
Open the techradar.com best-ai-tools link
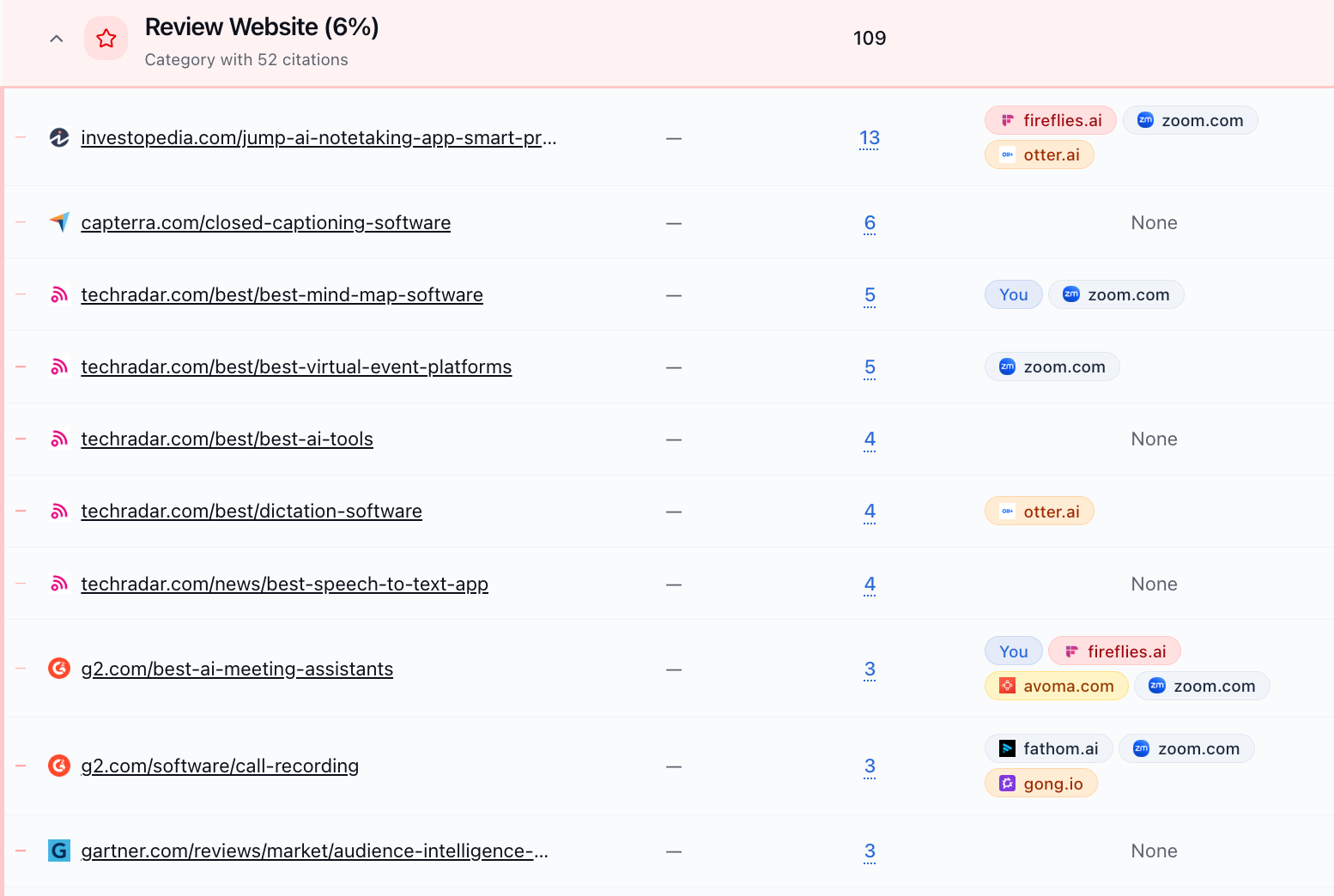227,439
